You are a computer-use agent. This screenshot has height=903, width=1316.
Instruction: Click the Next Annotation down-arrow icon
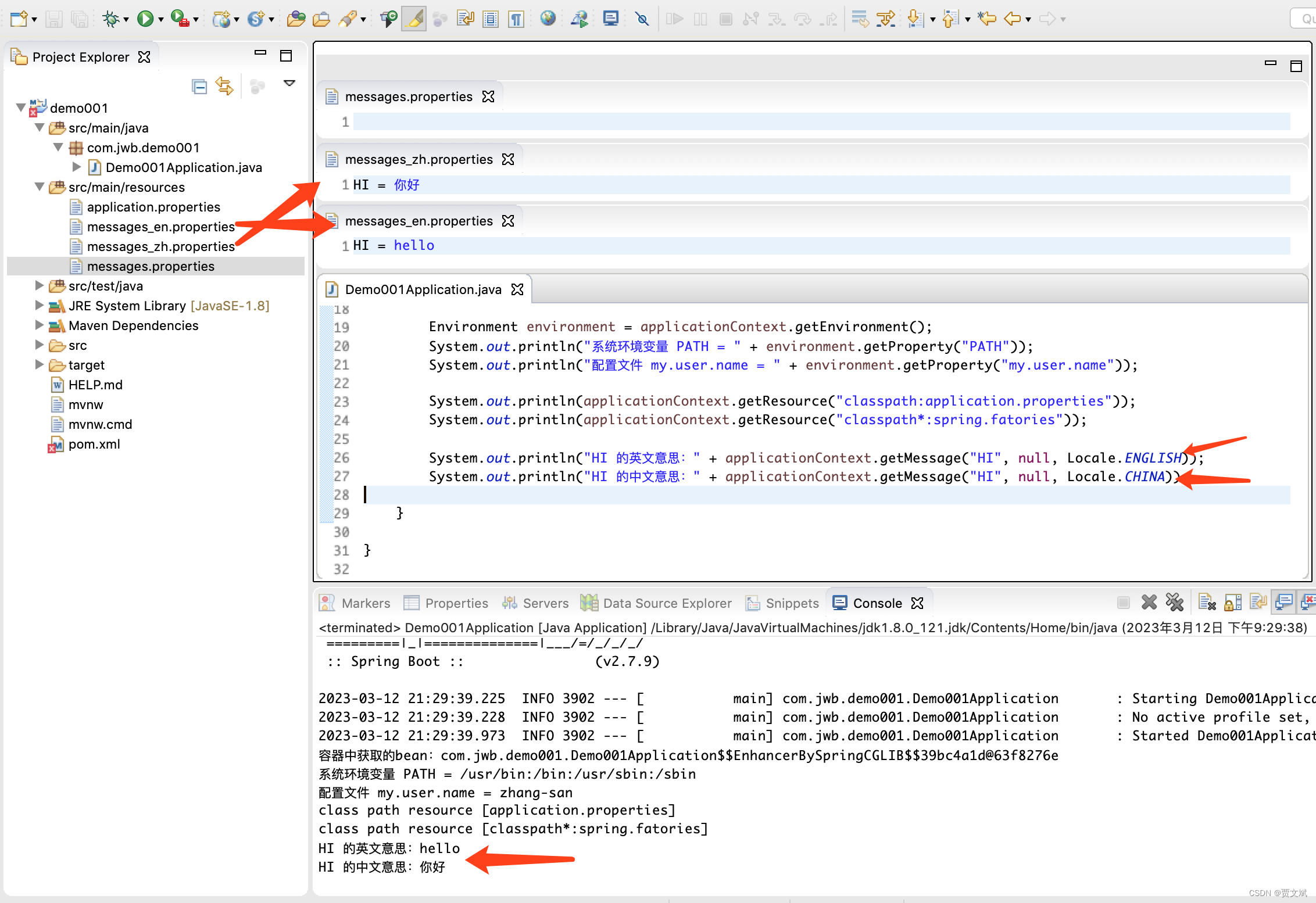point(916,19)
